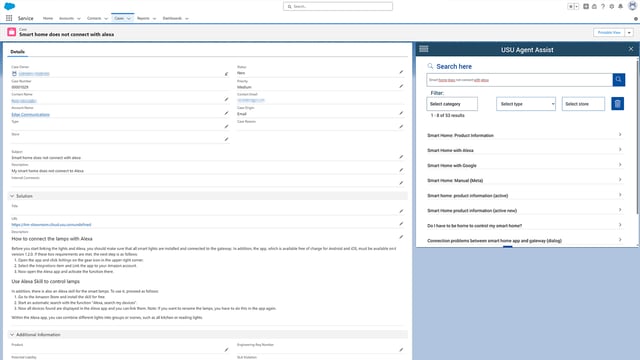Click the blue search magnifier button
The height and width of the screenshot is (360, 640).
618,80
